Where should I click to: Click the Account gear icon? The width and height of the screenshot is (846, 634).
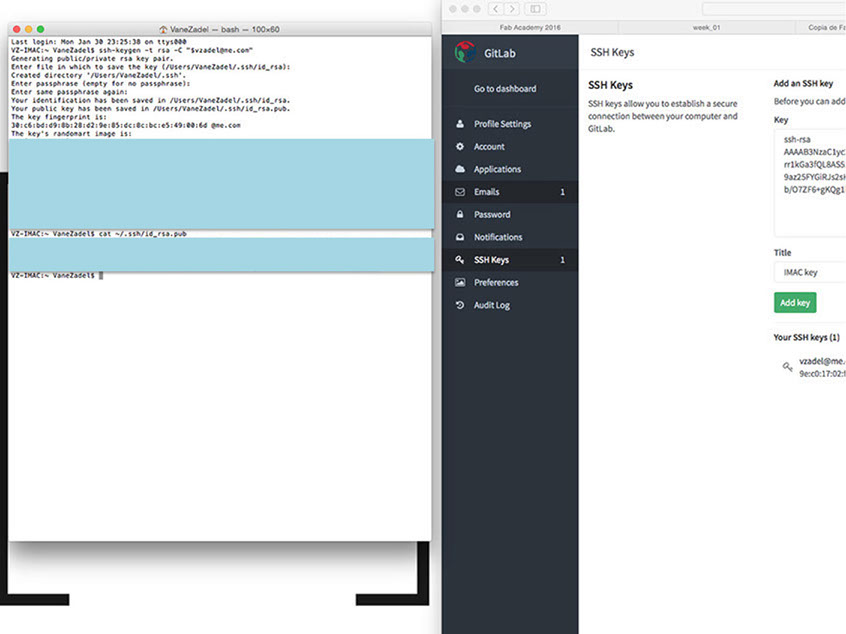(x=460, y=146)
